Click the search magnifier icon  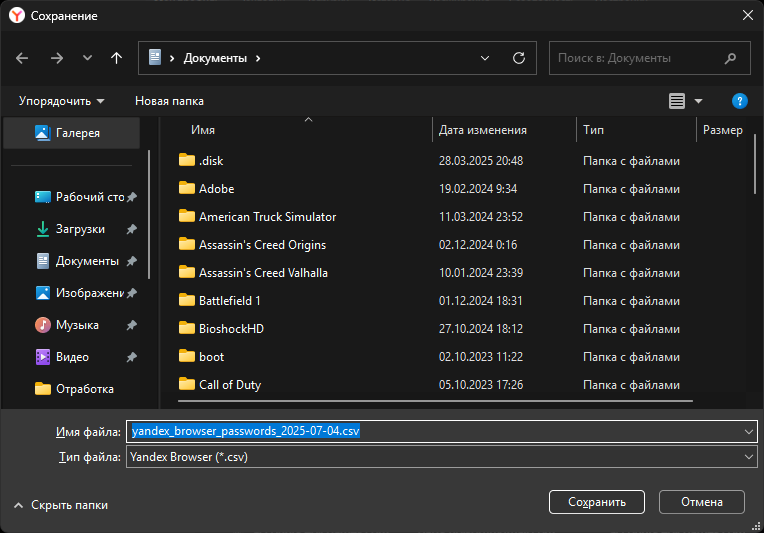click(730, 58)
